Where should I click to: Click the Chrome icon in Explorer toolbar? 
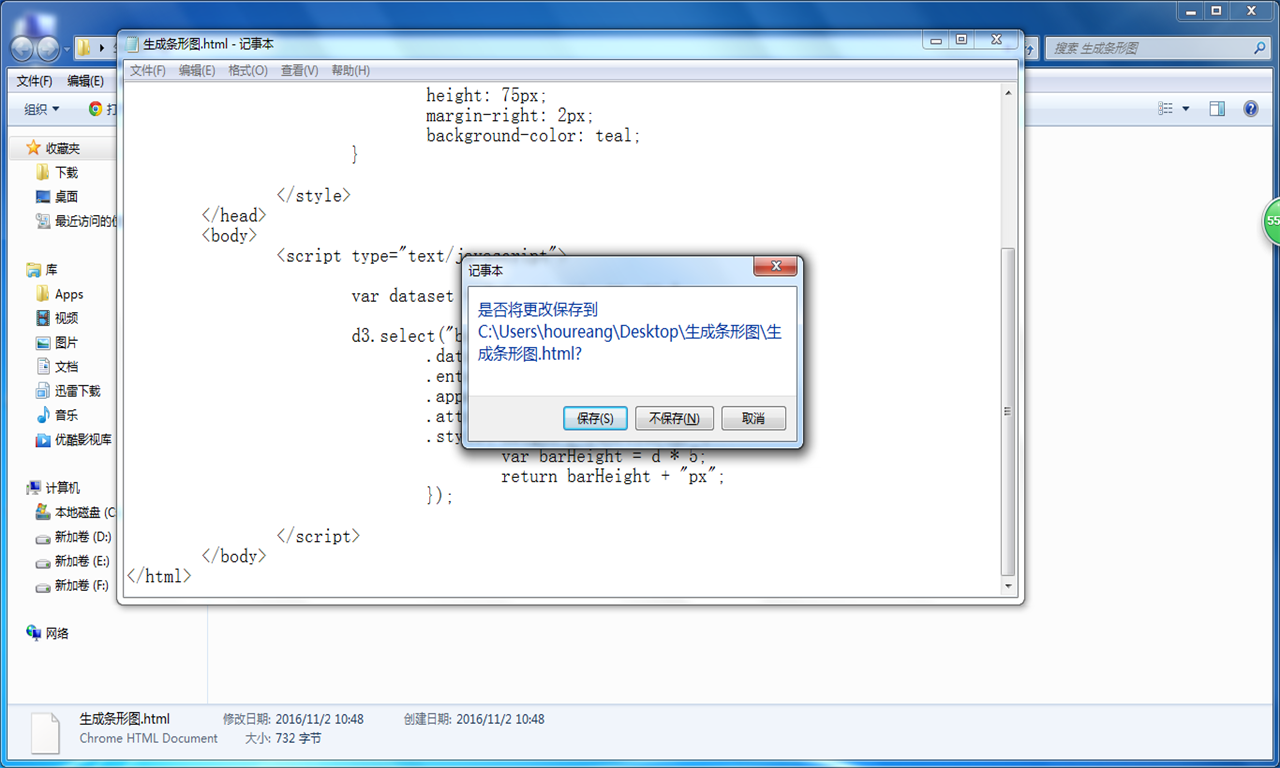tap(96, 109)
